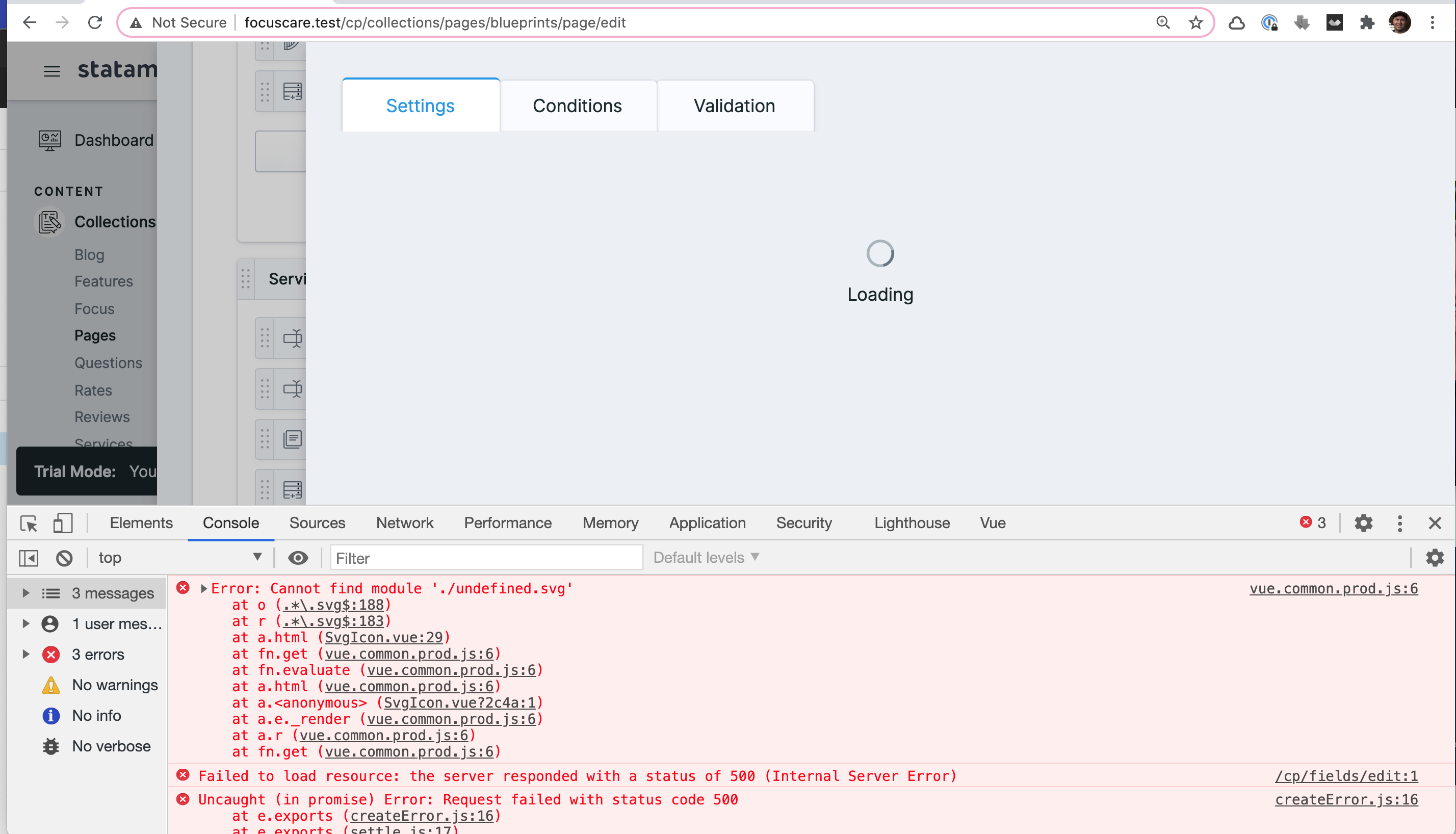The height and width of the screenshot is (834, 1456).
Task: Expand the 3 messages group
Action: (25, 593)
